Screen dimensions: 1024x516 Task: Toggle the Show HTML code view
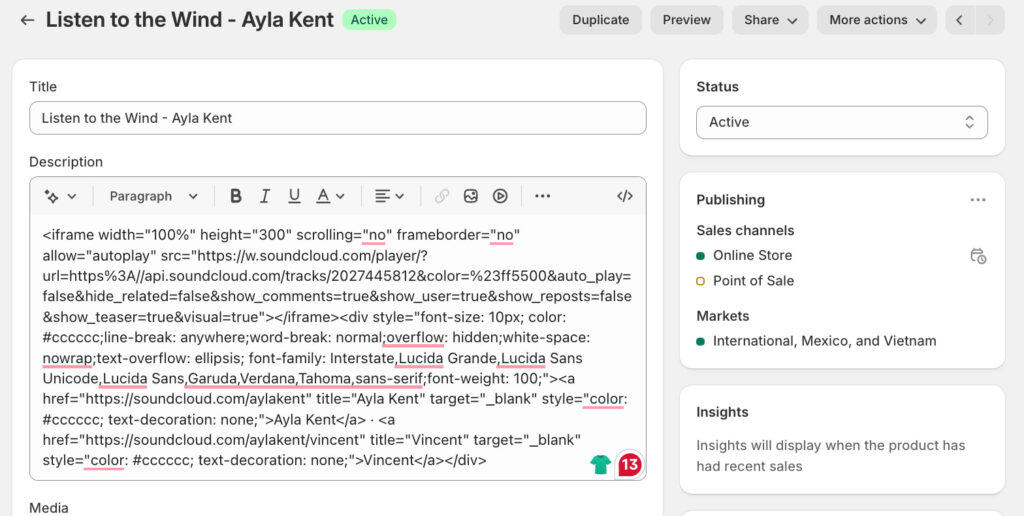pos(625,196)
